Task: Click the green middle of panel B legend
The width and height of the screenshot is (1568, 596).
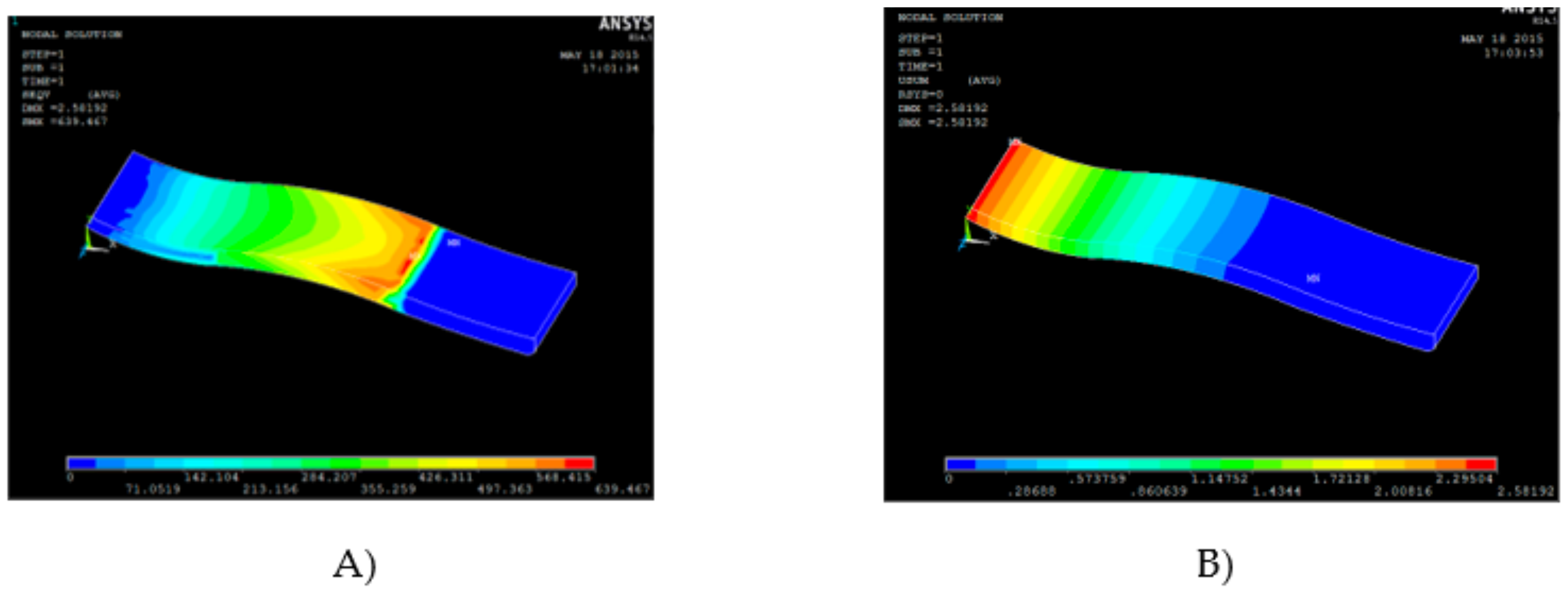Action: (x=1236, y=464)
